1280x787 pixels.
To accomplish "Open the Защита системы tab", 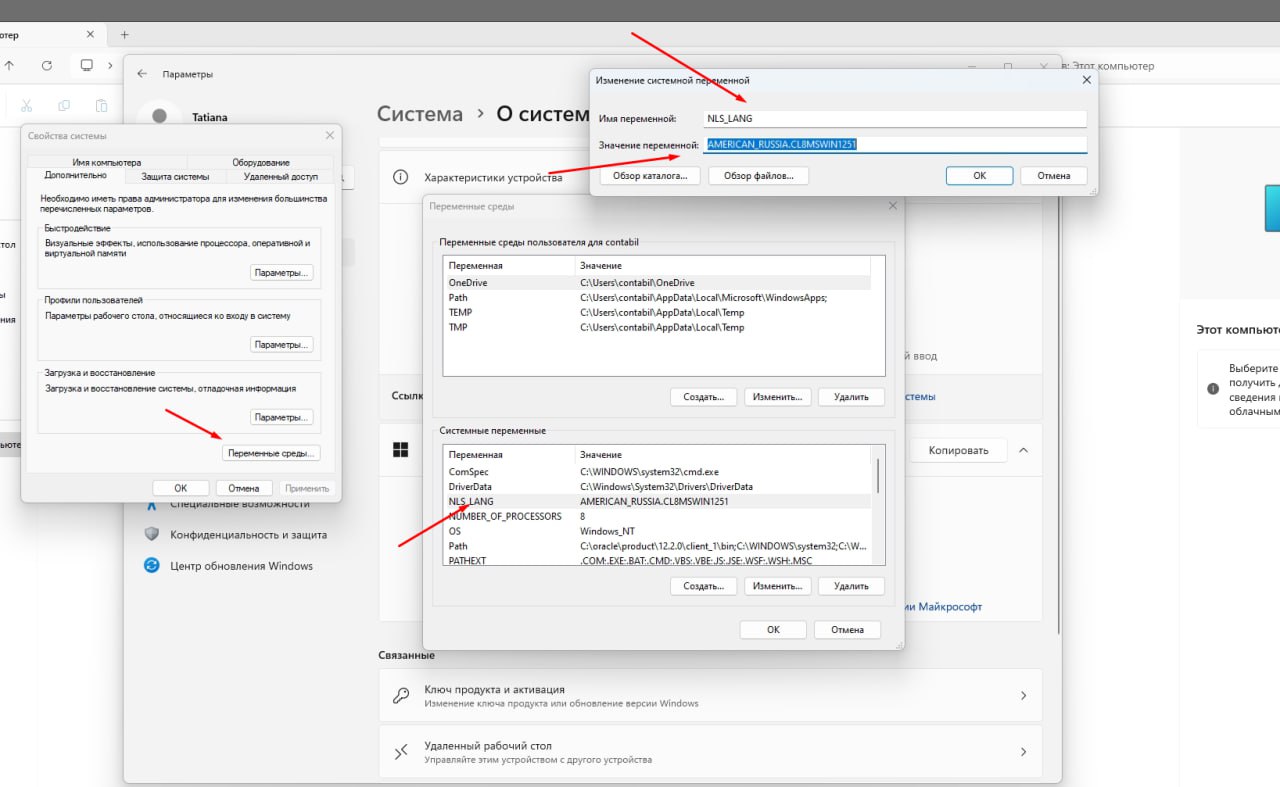I will click(175, 177).
